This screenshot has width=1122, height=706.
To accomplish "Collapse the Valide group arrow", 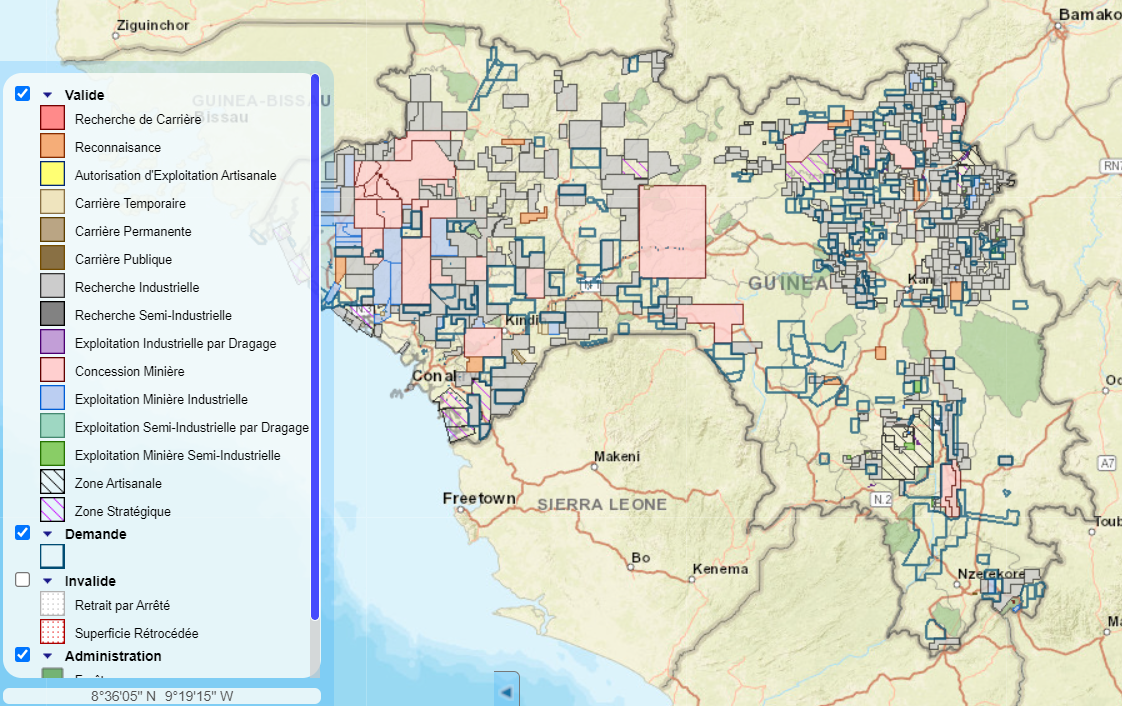I will coord(47,94).
